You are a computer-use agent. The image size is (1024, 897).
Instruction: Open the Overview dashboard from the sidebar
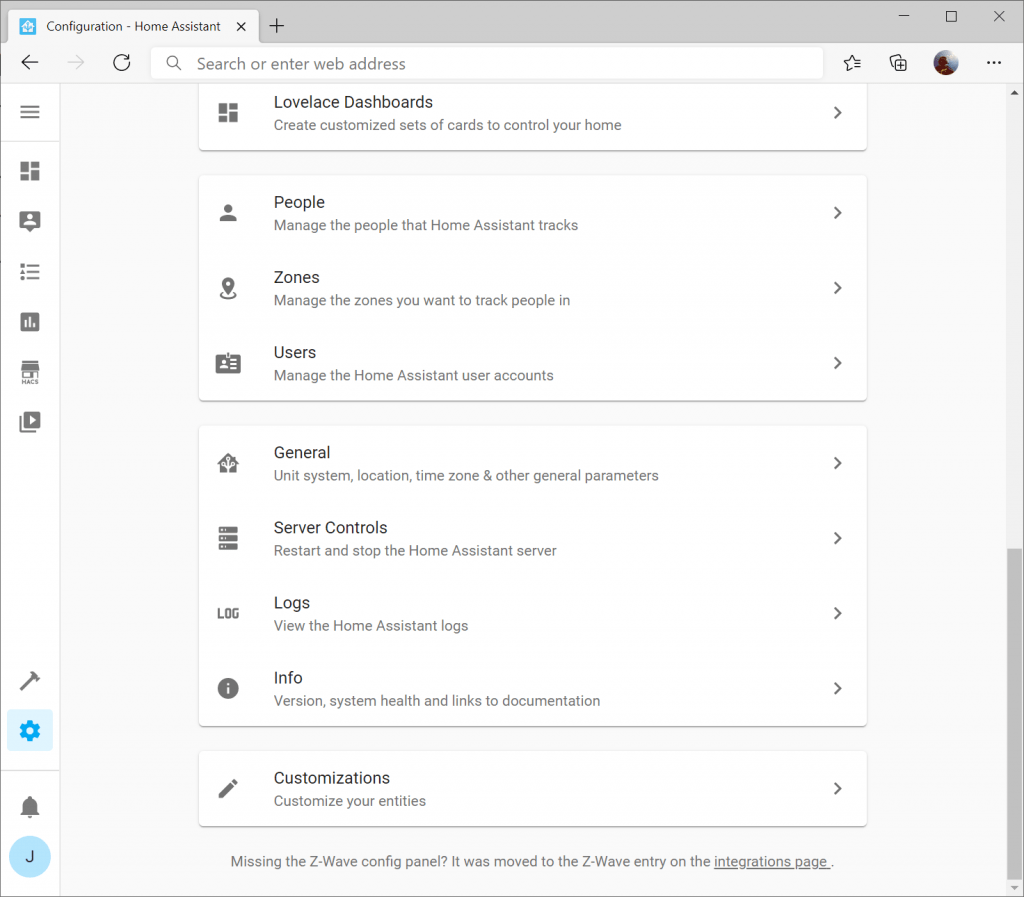point(30,171)
